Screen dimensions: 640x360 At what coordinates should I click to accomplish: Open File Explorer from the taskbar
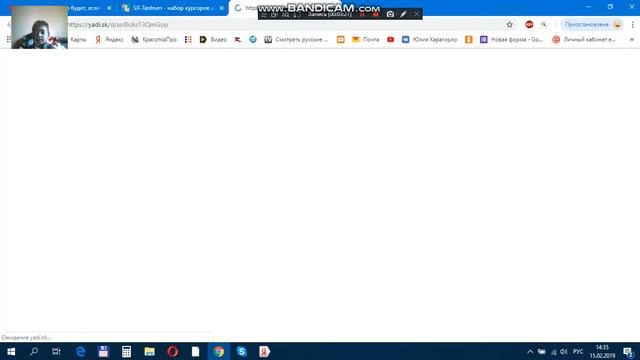149,351
